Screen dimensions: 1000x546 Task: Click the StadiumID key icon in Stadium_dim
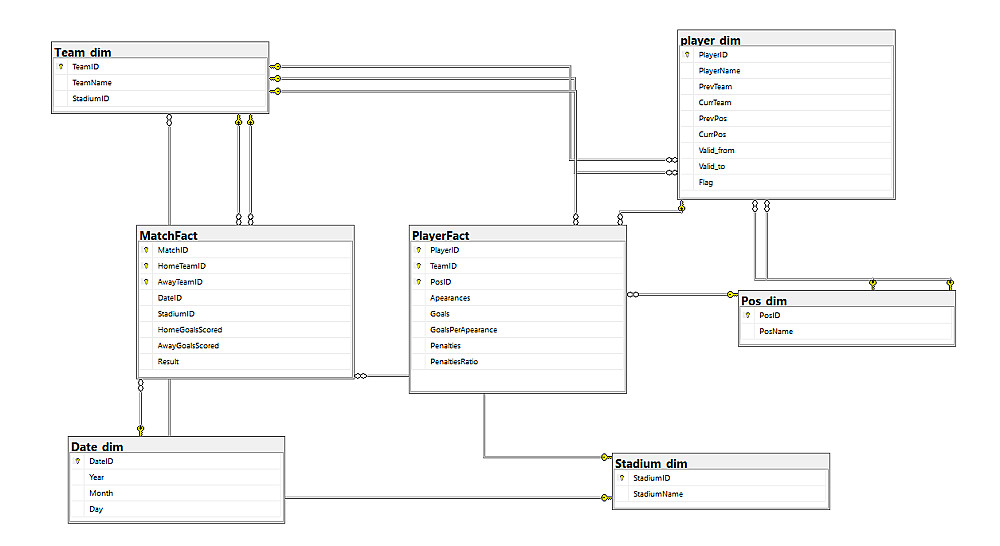[622, 478]
